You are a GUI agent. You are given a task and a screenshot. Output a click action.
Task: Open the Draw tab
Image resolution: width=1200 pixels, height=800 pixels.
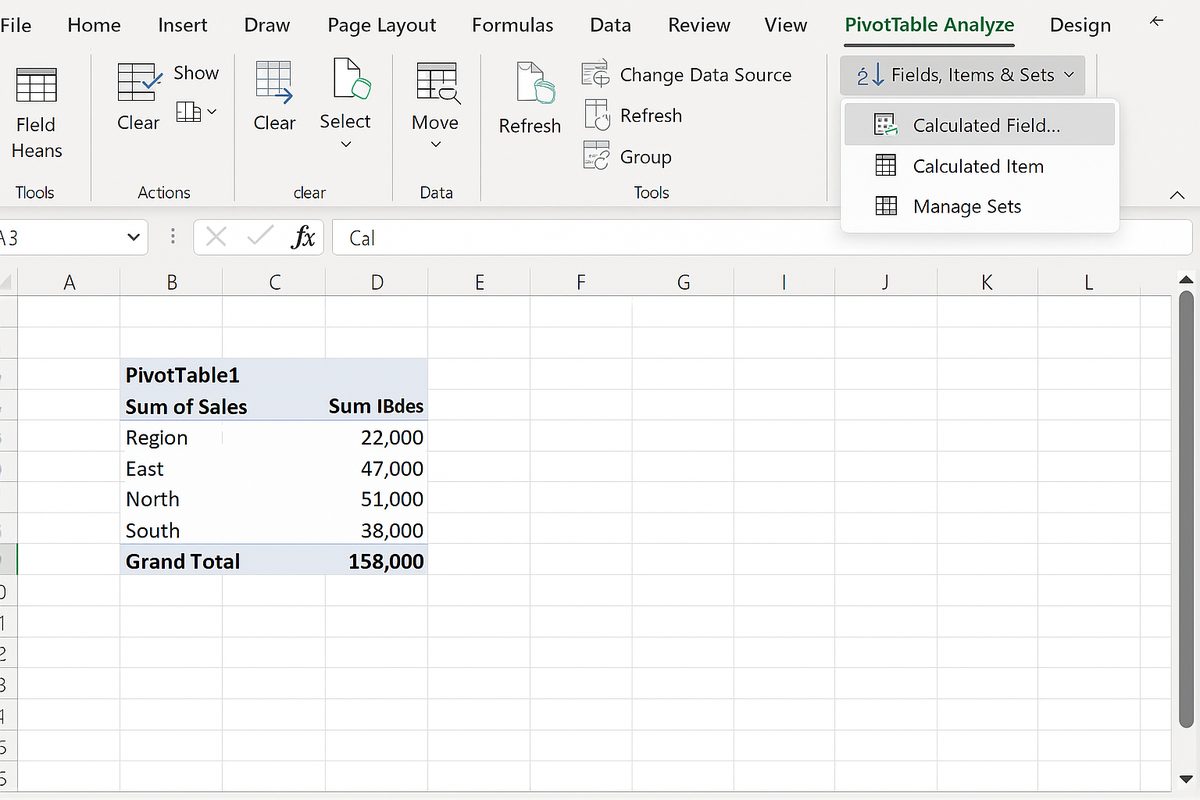pyautogui.click(x=267, y=25)
